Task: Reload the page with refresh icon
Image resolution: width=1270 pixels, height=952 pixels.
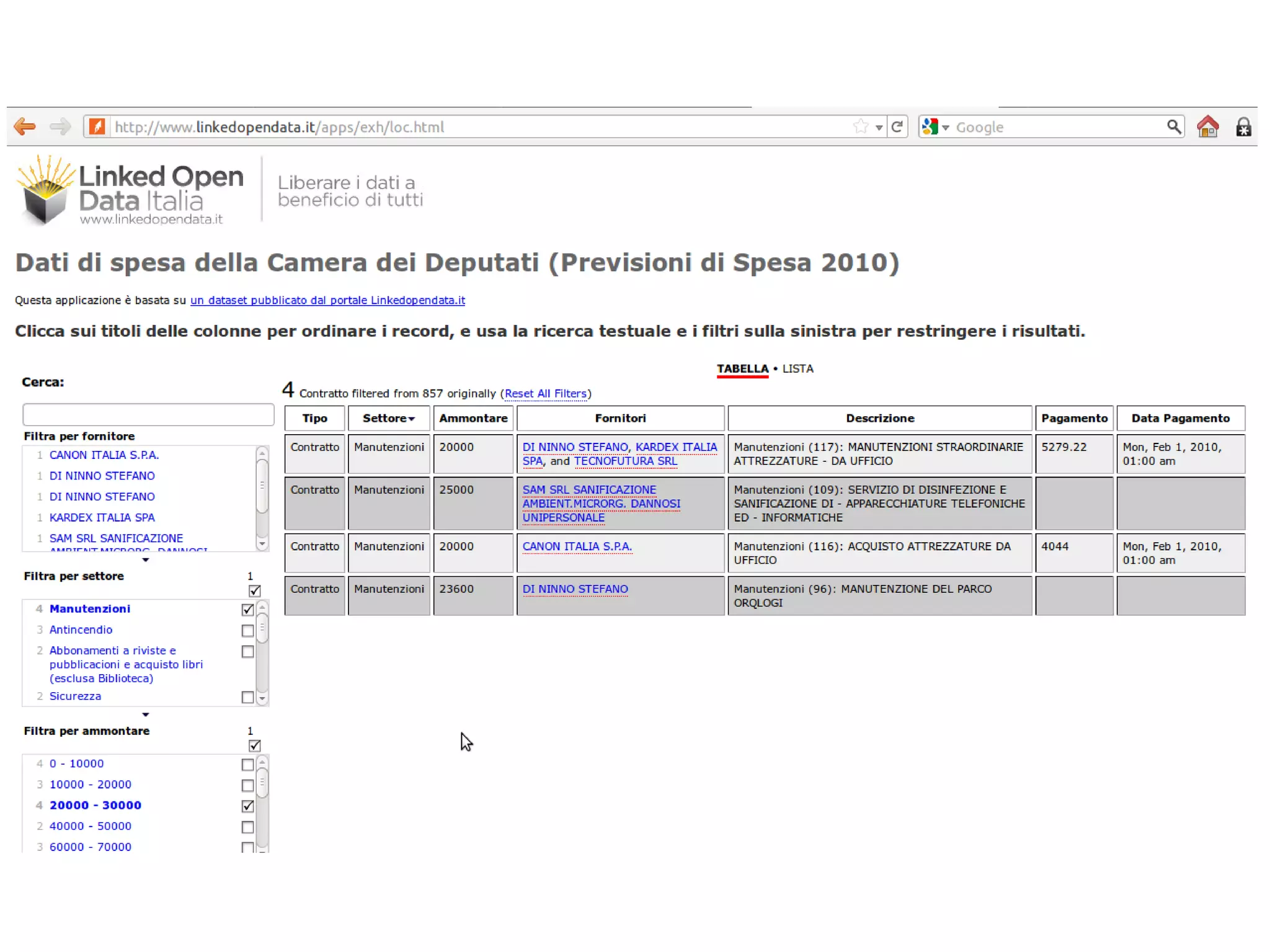Action: coord(897,127)
